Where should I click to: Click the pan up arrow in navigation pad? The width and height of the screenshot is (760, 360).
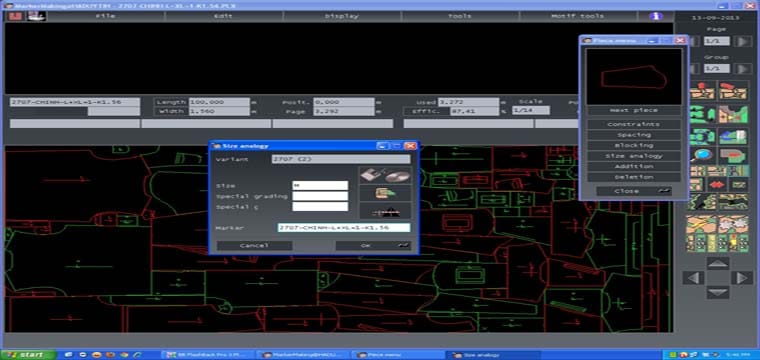718,263
